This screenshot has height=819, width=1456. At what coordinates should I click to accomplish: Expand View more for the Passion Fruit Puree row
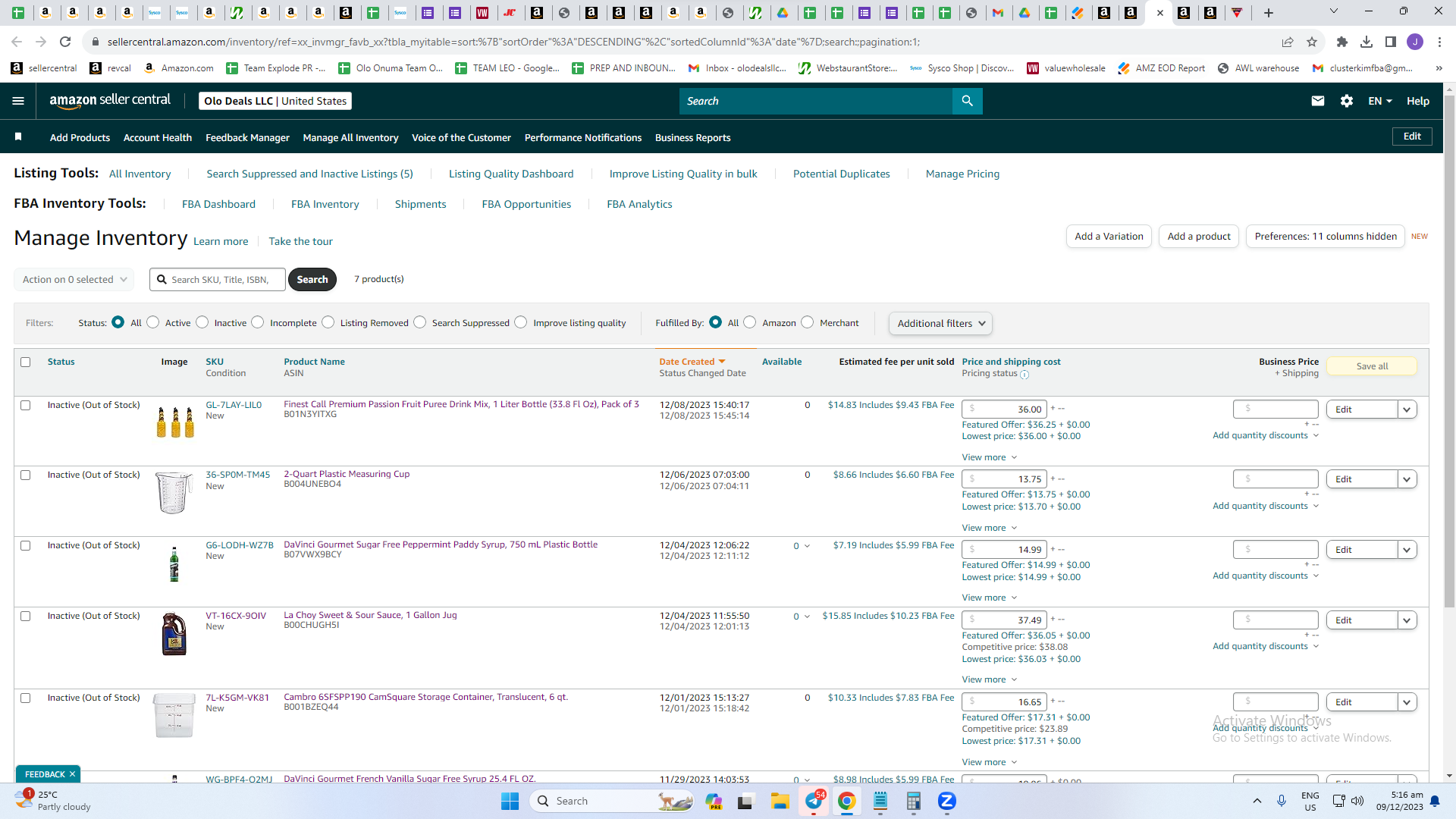point(990,457)
